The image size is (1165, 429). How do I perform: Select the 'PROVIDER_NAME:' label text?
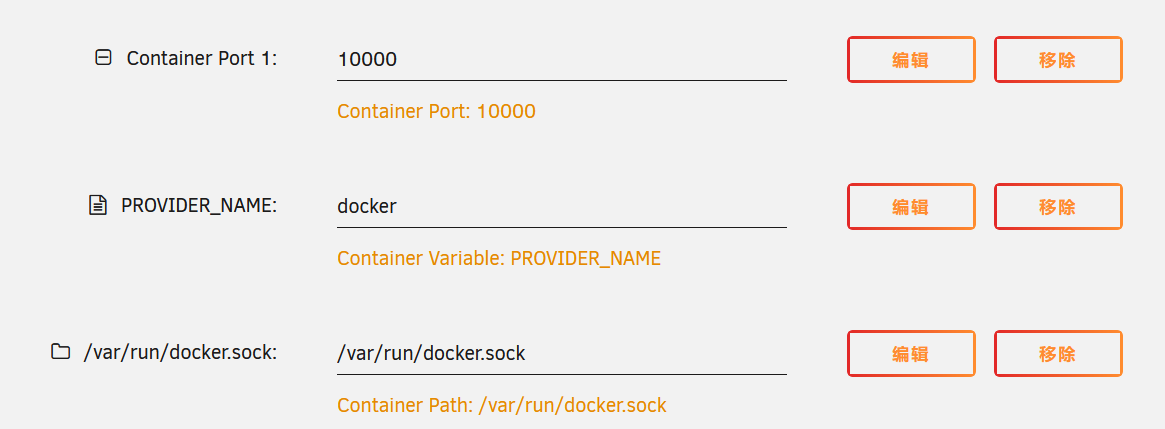tap(199, 206)
